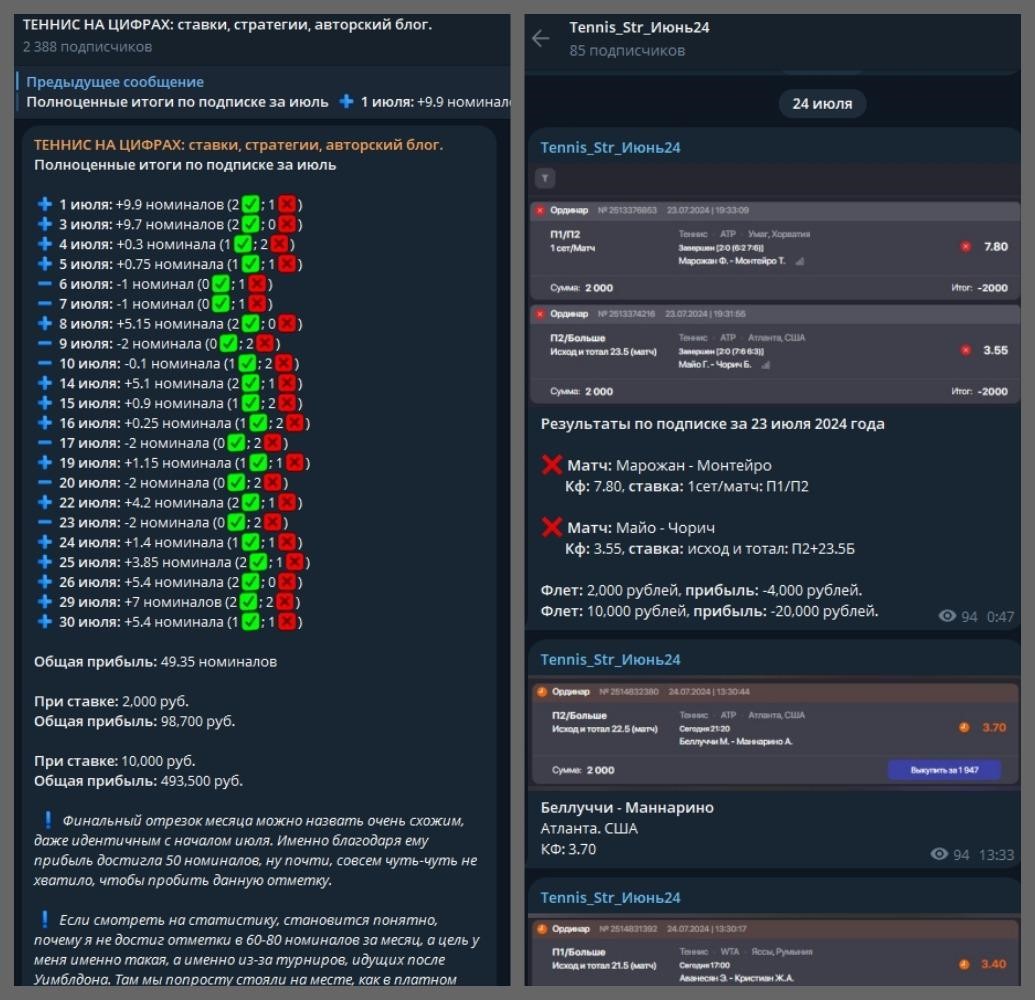Click the filter icon above the bet slips

click(545, 178)
